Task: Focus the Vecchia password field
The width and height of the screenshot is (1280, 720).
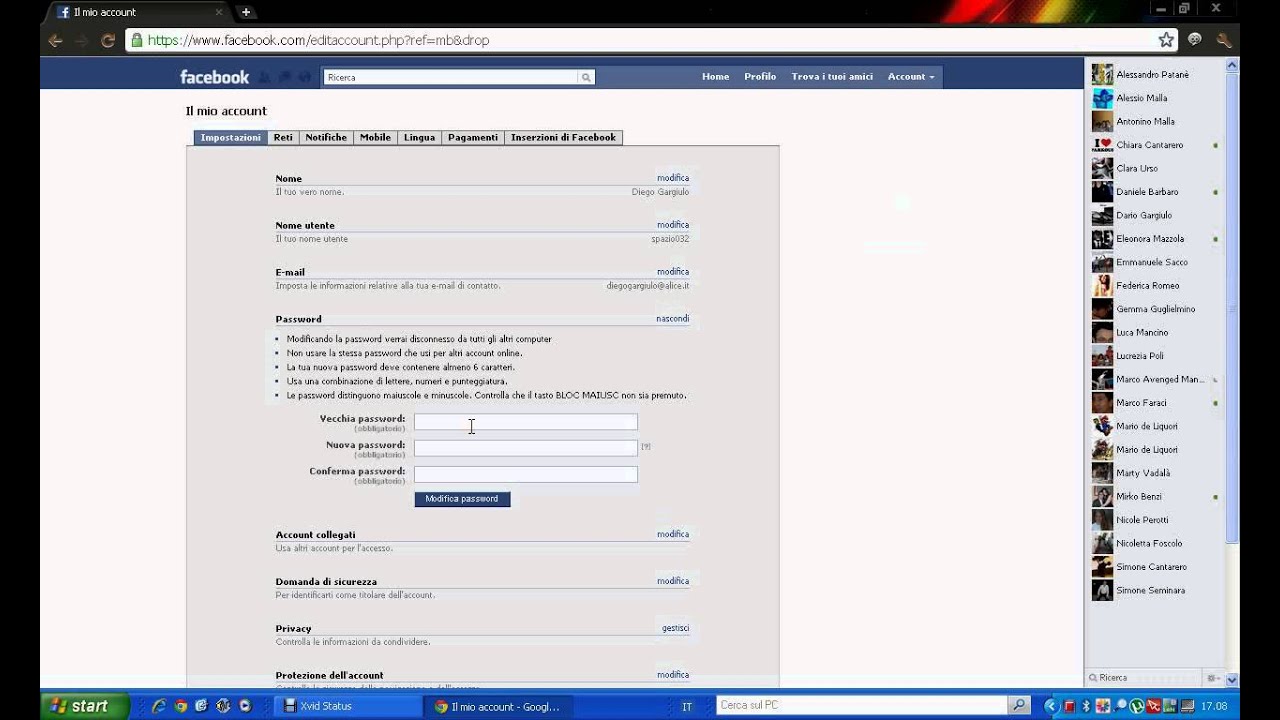Action: click(526, 422)
